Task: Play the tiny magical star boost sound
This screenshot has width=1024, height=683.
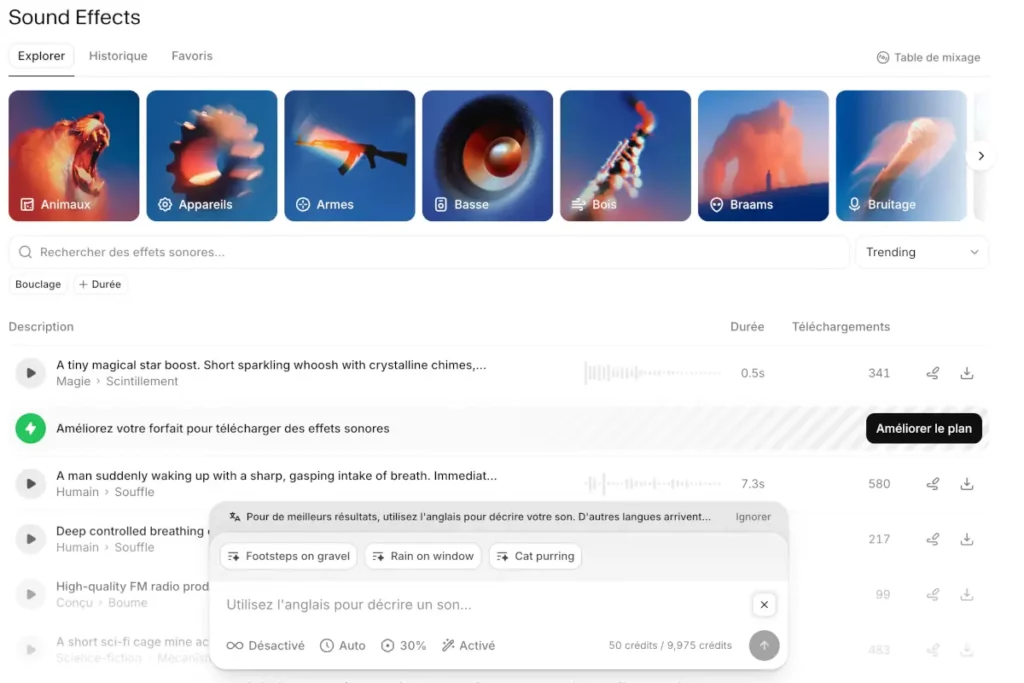Action: point(31,373)
